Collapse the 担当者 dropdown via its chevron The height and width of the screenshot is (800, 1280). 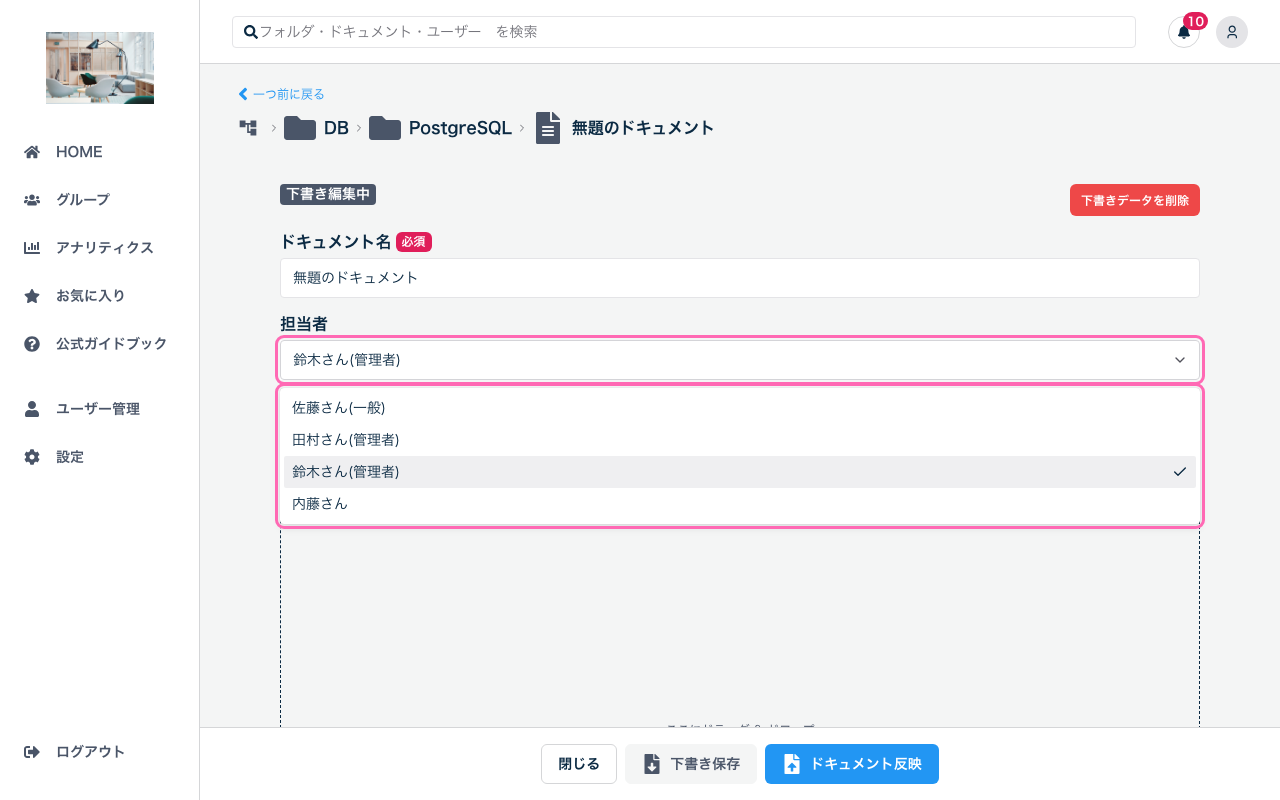pyautogui.click(x=1179, y=359)
